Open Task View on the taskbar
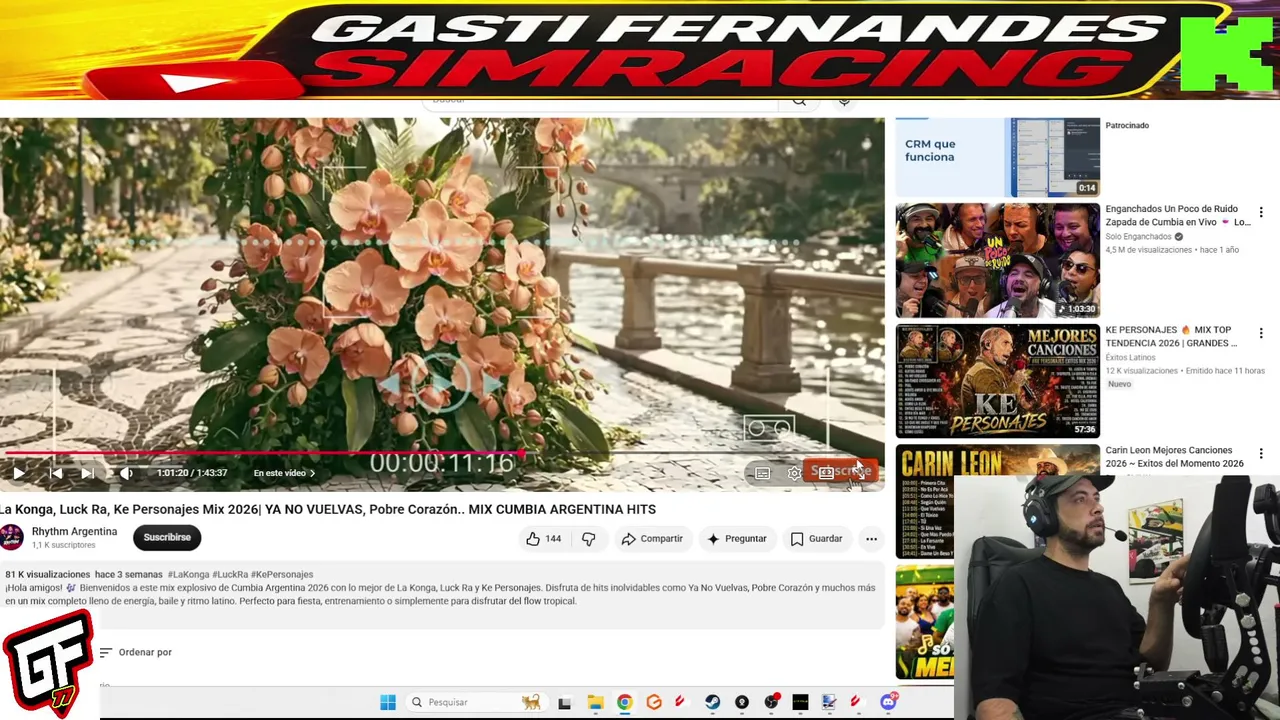 tap(565, 702)
